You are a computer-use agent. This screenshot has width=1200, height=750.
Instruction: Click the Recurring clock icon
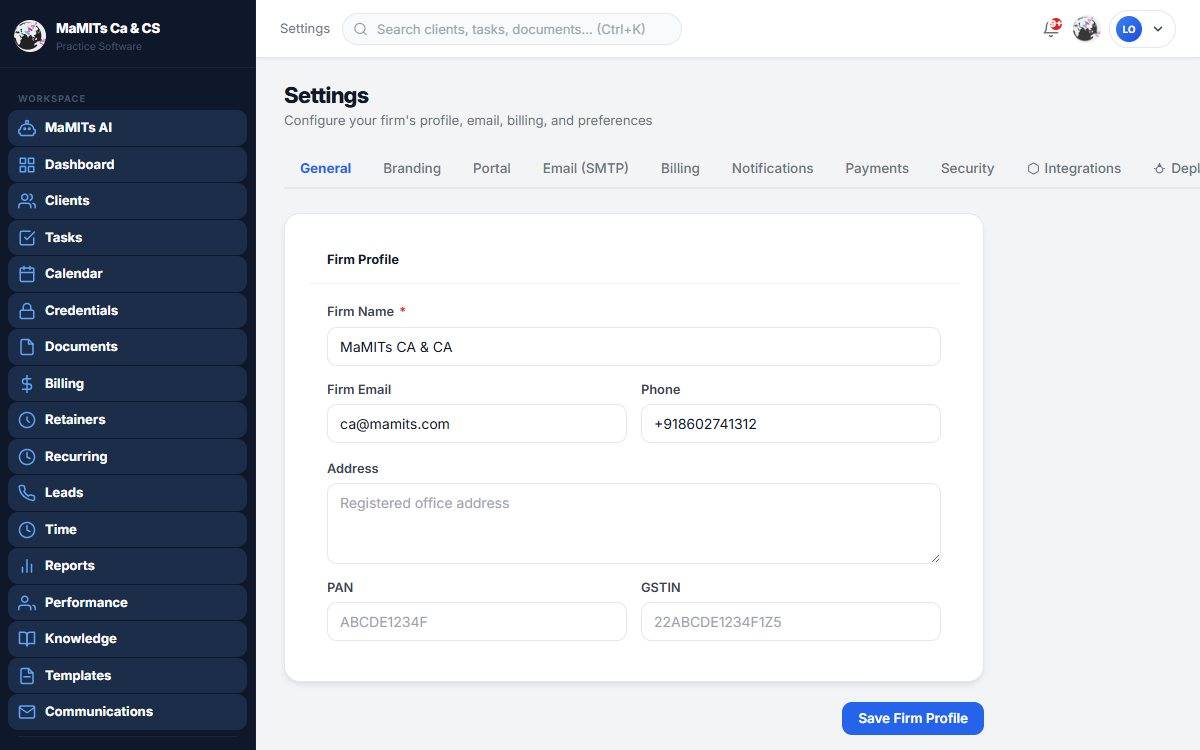click(27, 457)
